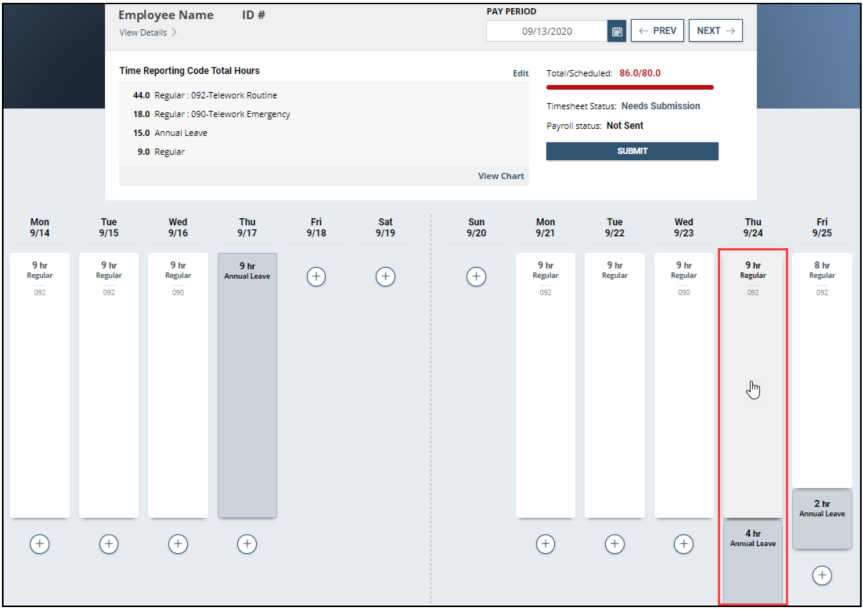Click plus icon below Mon 9/21 column
863x609 pixels.
coord(545,544)
